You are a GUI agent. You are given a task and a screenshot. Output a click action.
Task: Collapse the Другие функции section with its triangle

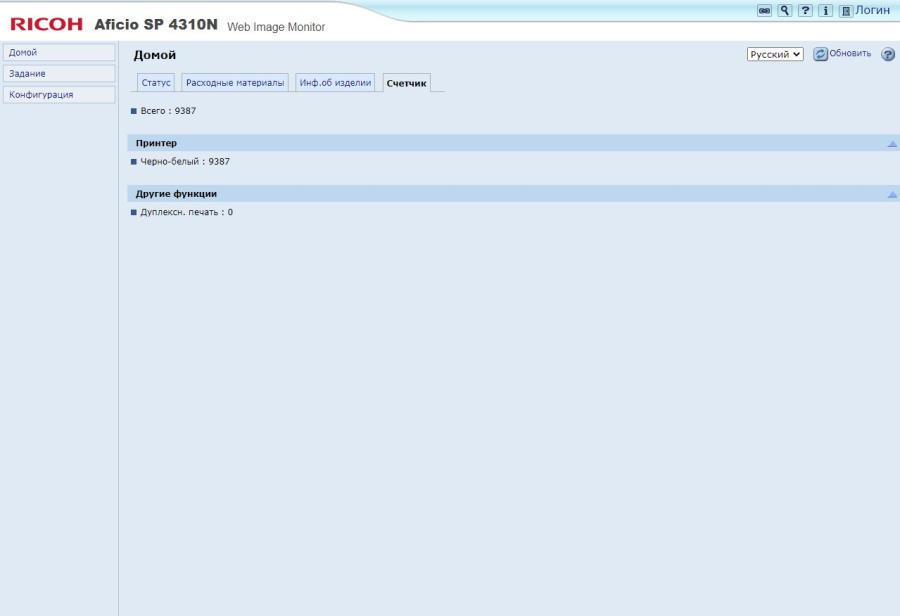[892, 194]
